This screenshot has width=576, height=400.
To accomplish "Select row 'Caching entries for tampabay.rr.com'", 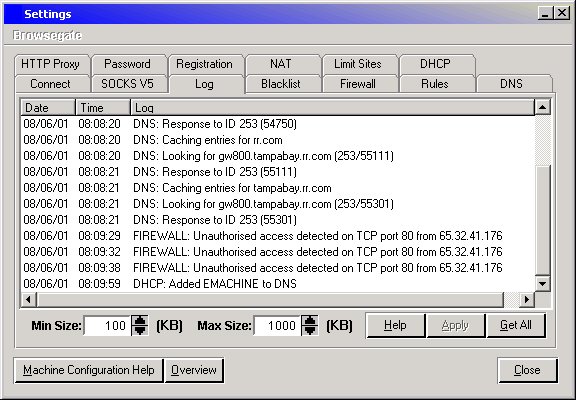I will [x=277, y=188].
